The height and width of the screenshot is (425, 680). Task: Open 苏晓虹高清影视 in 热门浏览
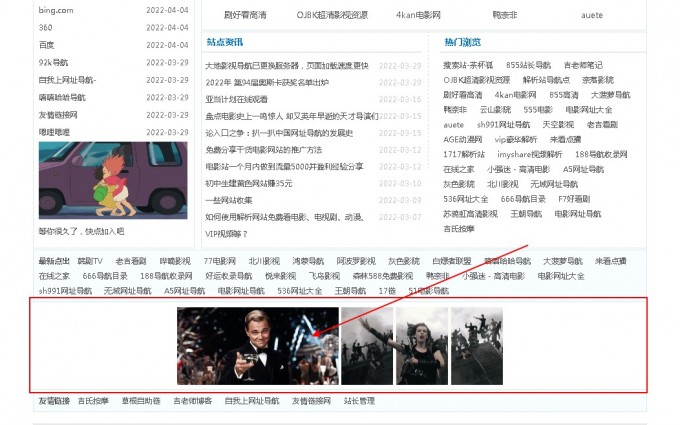click(471, 214)
